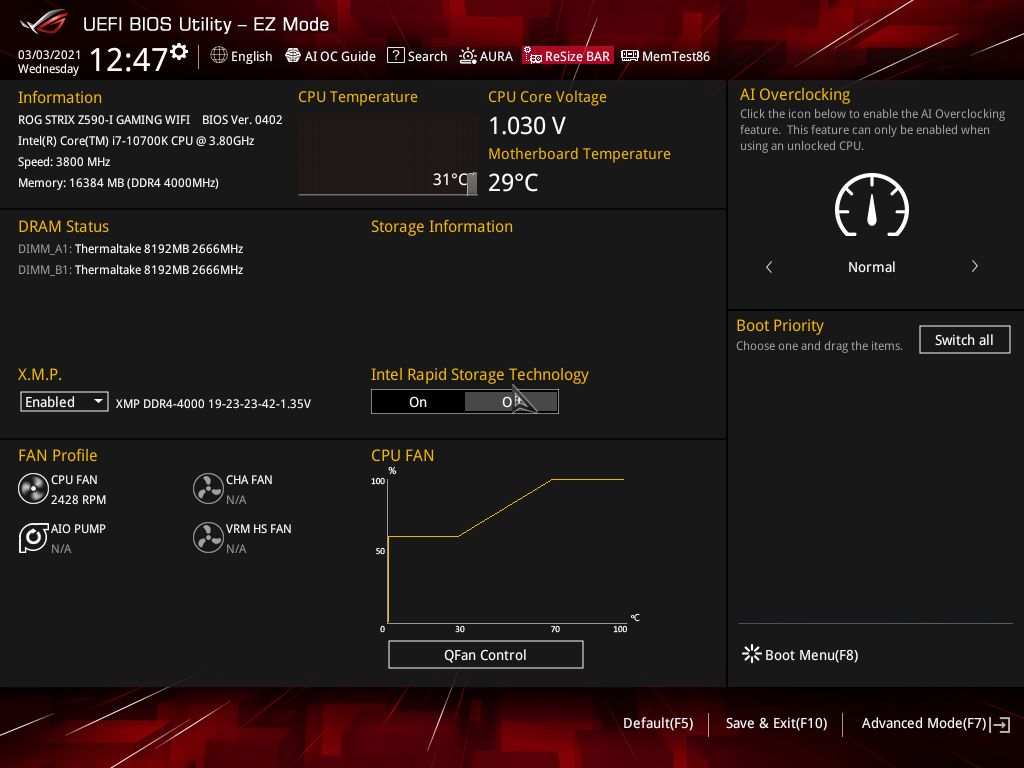Screen dimensions: 1024x768
Task: Click the 12:47 clock display
Action: pyautogui.click(x=129, y=59)
